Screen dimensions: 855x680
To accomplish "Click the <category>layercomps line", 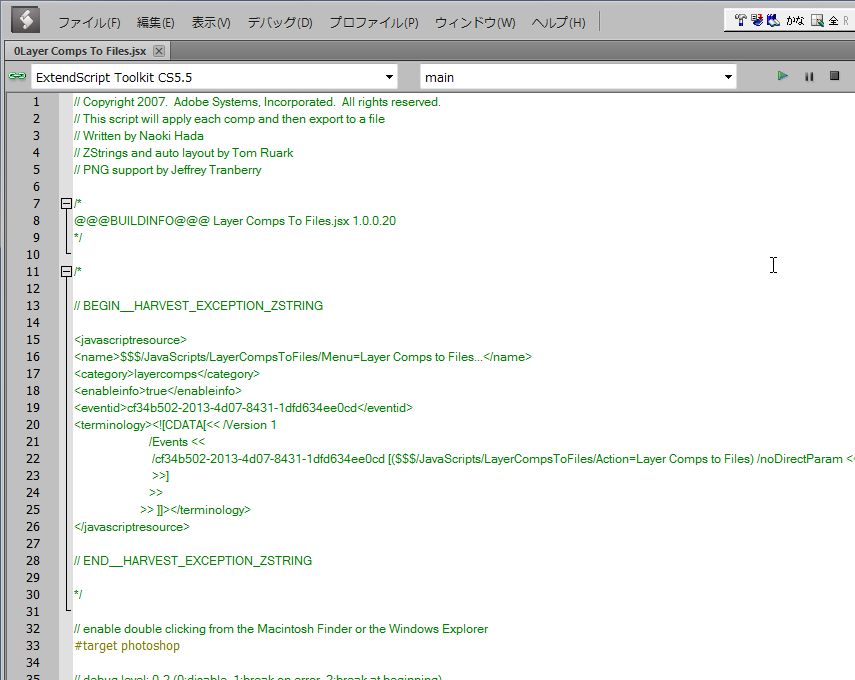I will tap(167, 374).
